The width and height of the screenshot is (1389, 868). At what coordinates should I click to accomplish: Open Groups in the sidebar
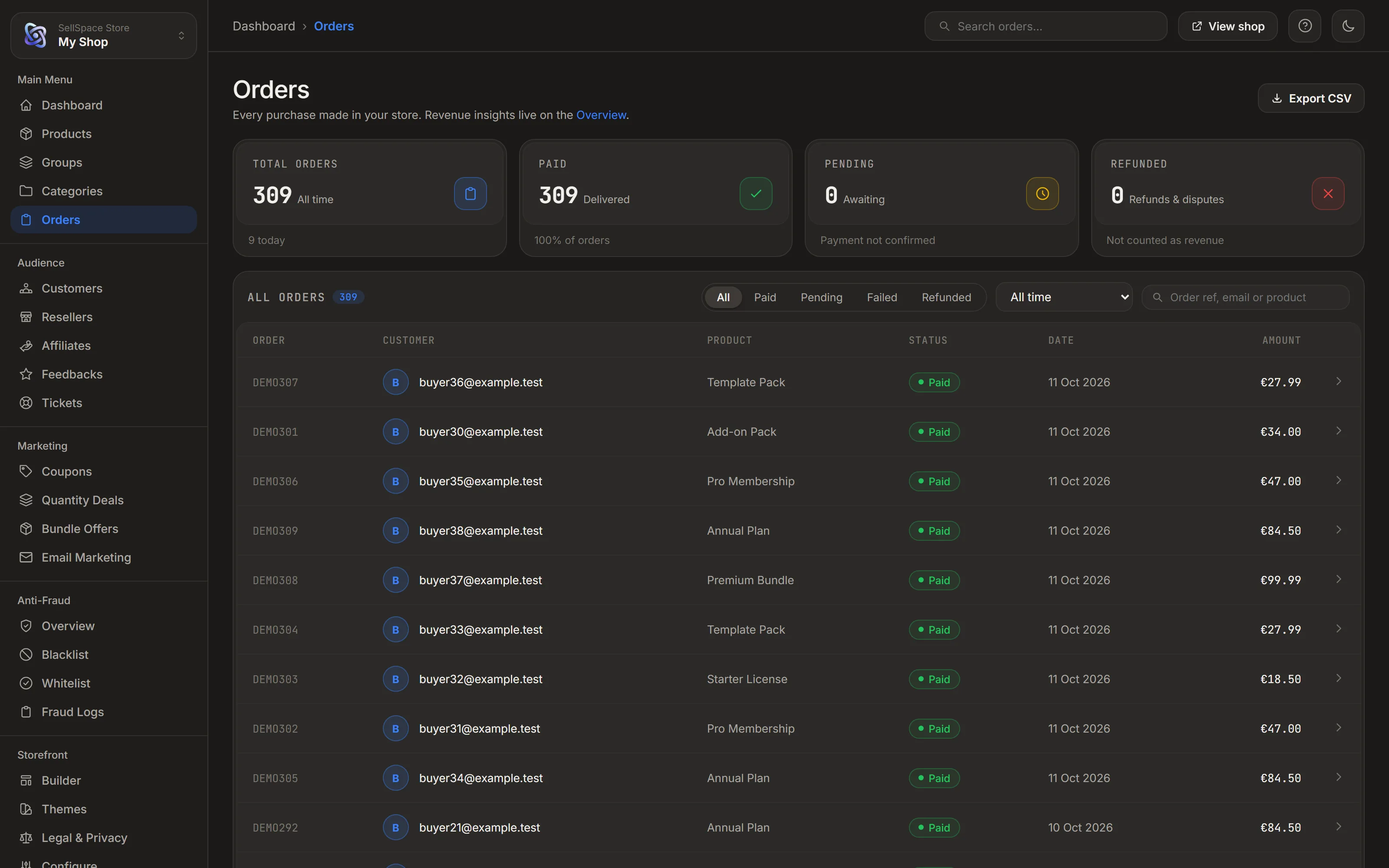click(x=103, y=162)
